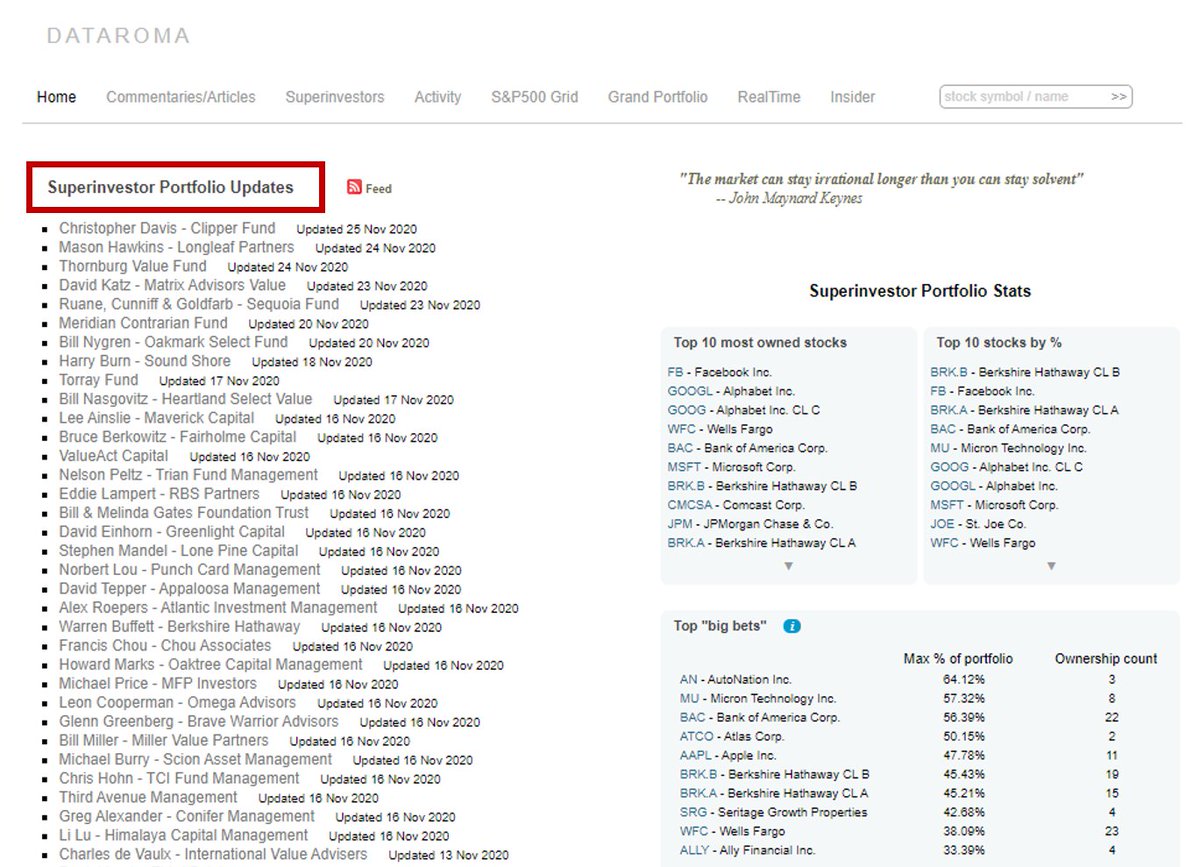The image size is (1200, 867).
Task: Open Bill Nygren - Oakmark Select Fund
Action: [x=174, y=342]
